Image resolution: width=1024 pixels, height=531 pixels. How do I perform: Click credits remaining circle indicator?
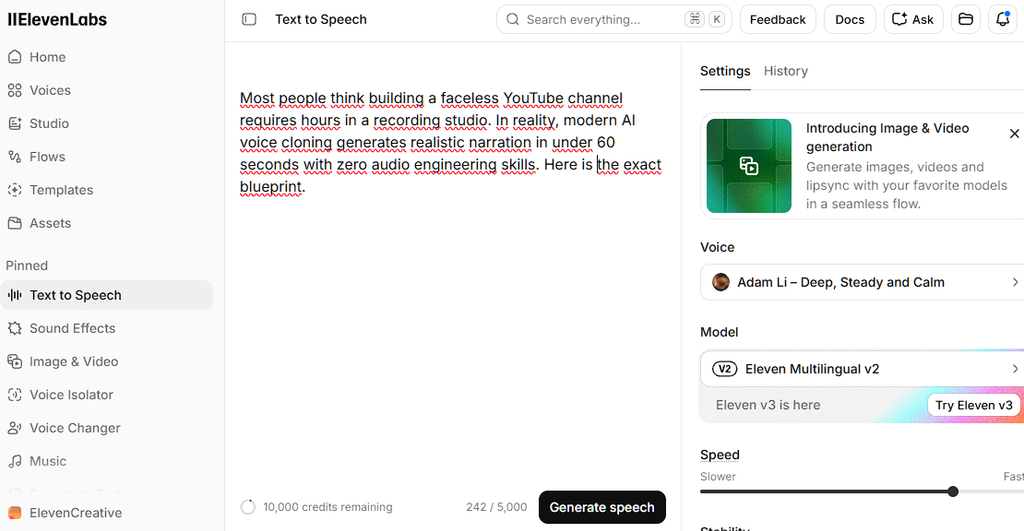click(248, 507)
